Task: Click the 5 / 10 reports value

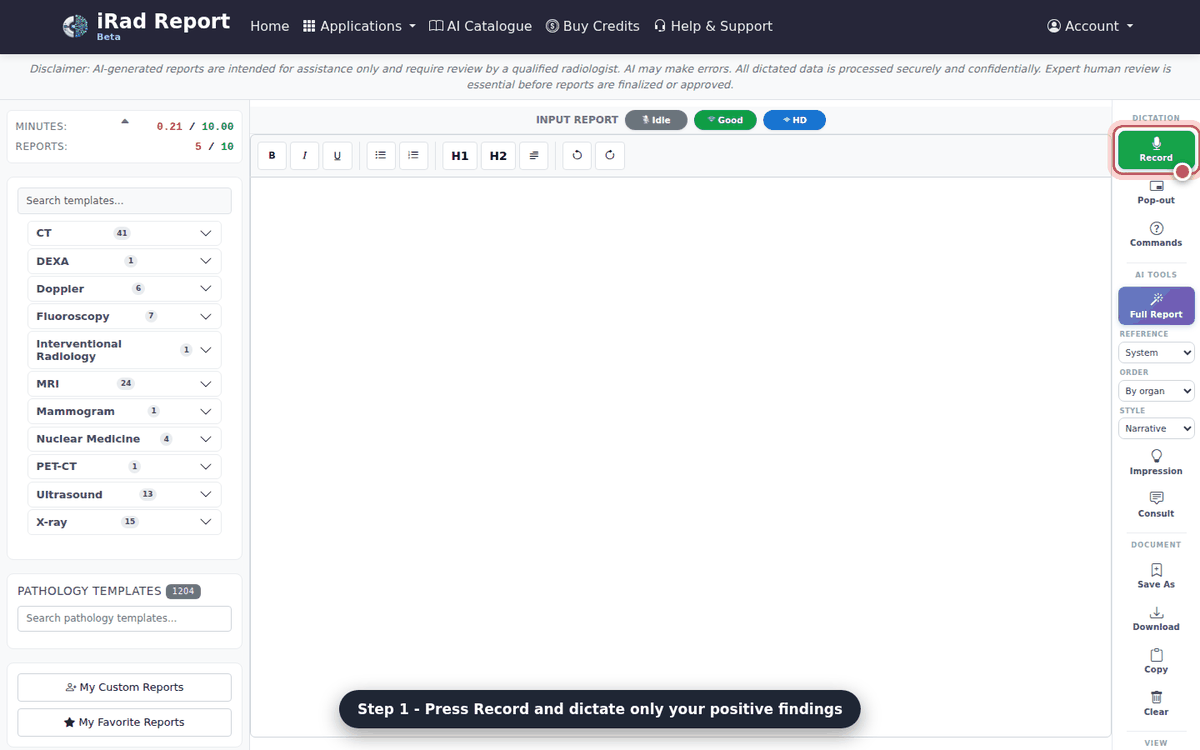Action: click(x=213, y=147)
